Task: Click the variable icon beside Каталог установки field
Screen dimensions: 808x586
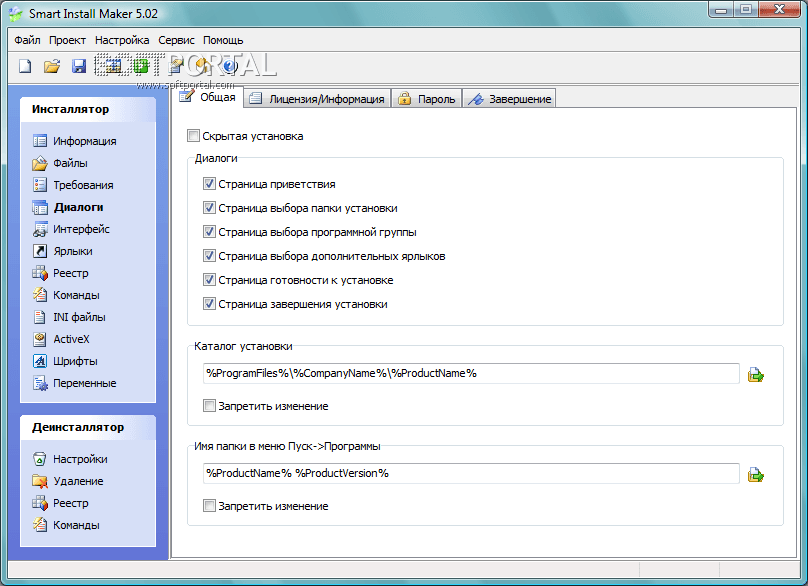Action: (x=755, y=374)
